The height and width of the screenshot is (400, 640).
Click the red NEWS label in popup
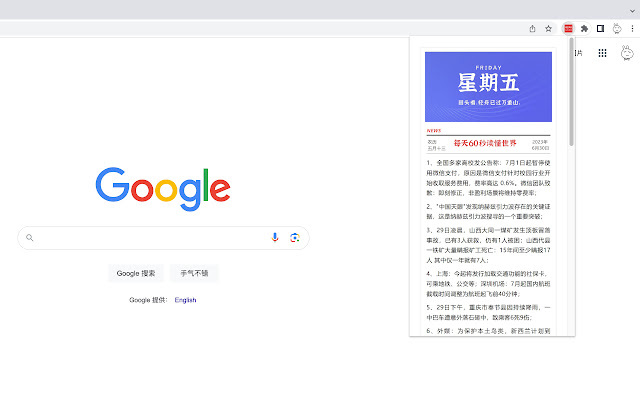point(434,131)
